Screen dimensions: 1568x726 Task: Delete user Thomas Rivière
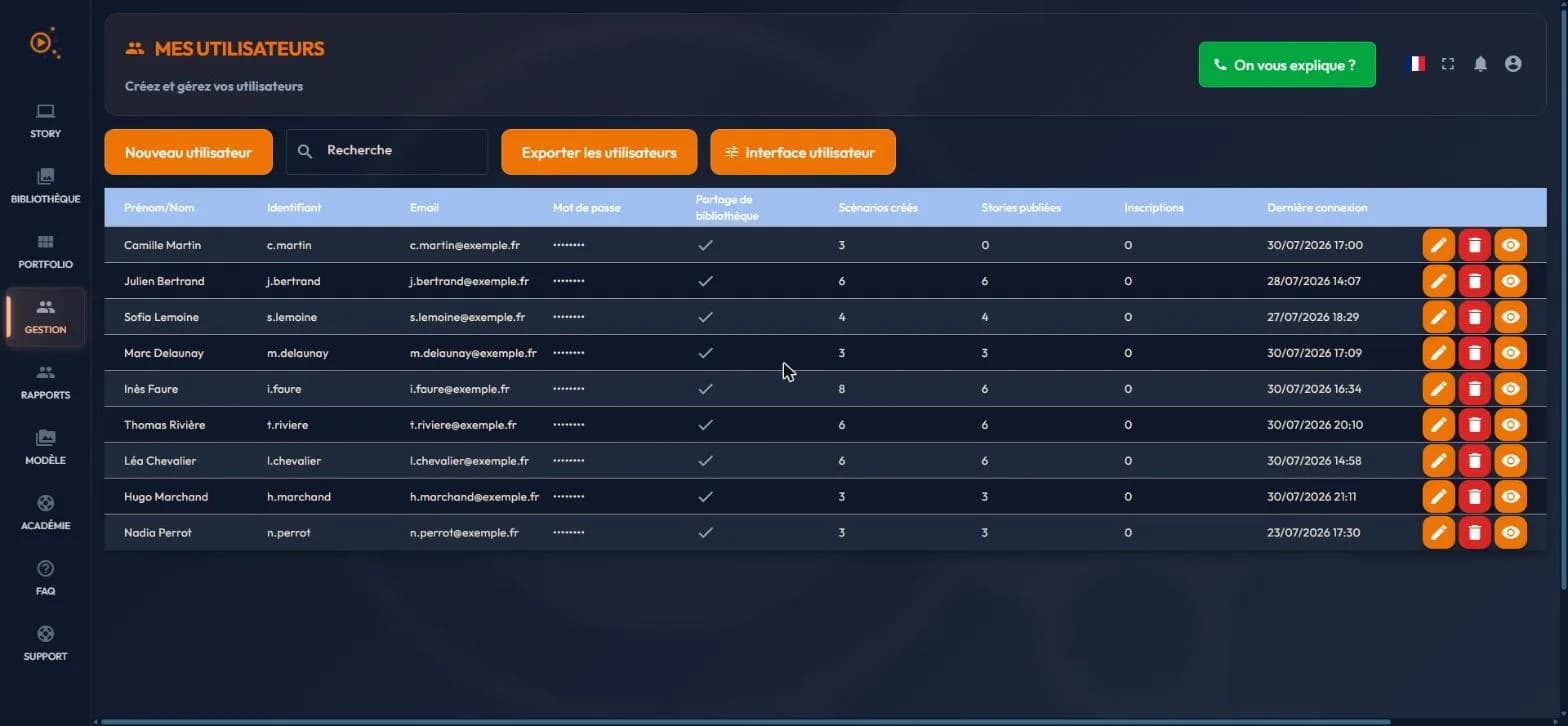coord(1474,425)
